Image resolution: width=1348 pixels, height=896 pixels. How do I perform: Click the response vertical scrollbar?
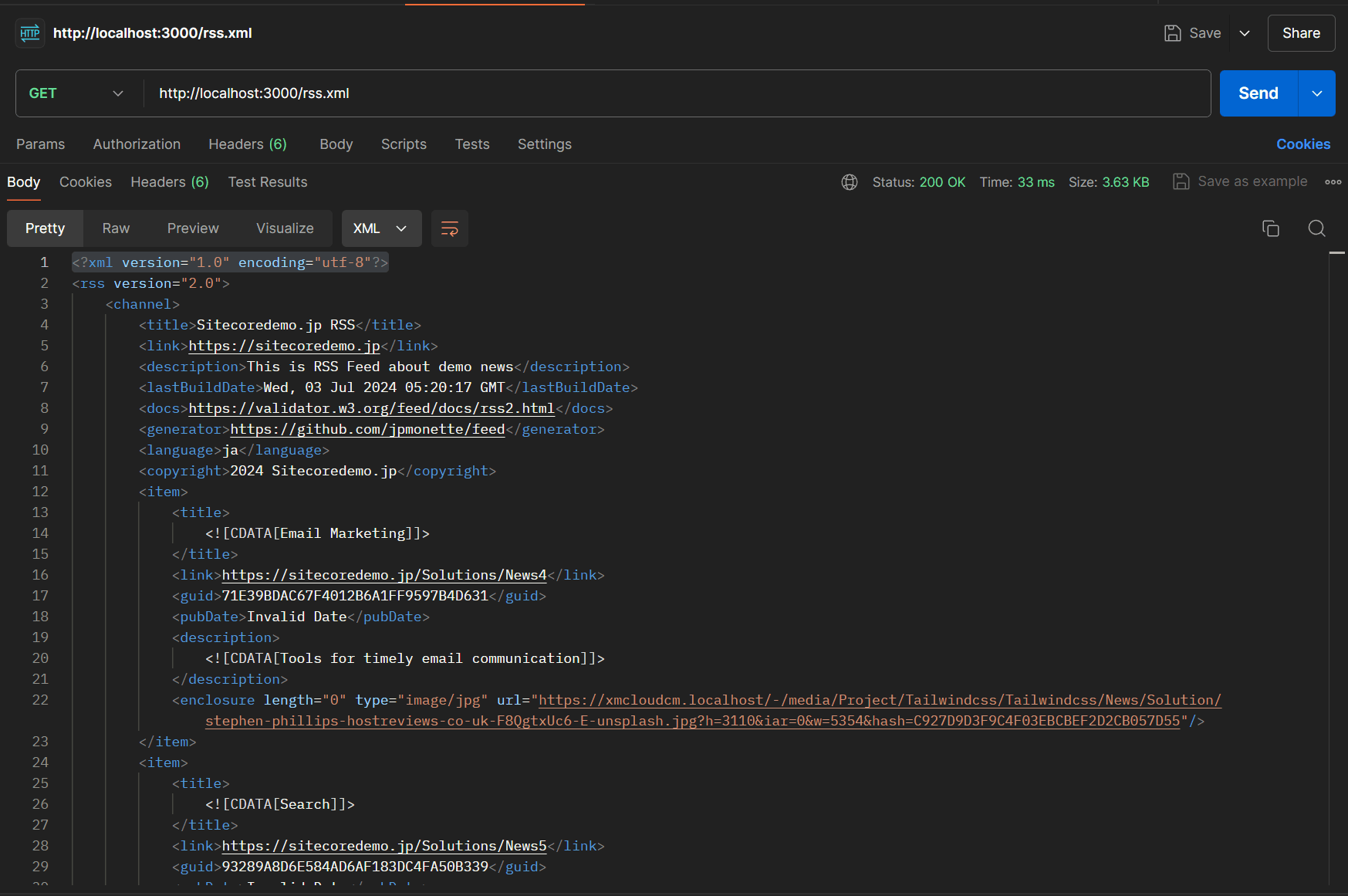(x=1337, y=540)
